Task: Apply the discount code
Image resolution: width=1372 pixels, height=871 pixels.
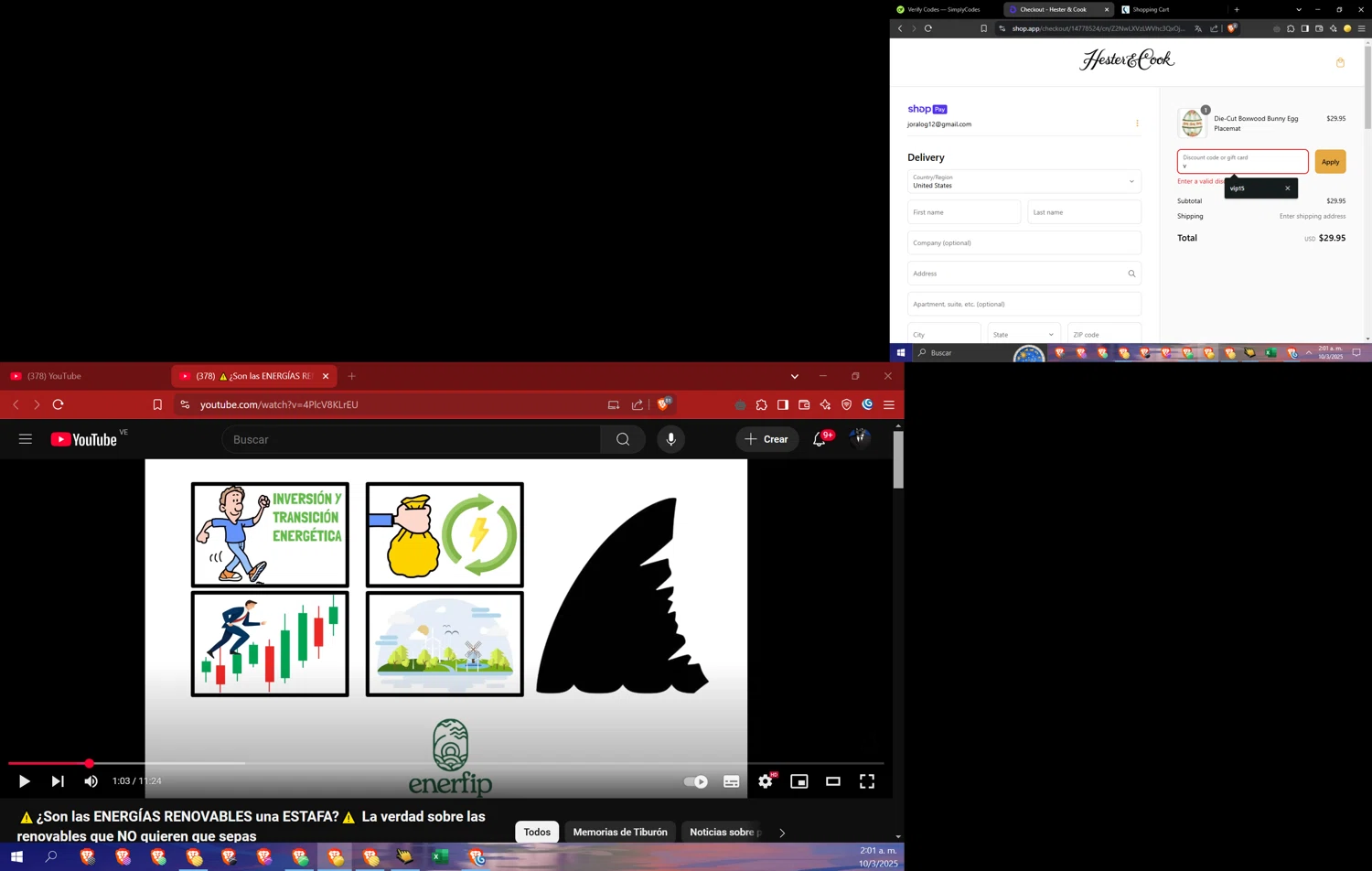Action: coord(1330,161)
